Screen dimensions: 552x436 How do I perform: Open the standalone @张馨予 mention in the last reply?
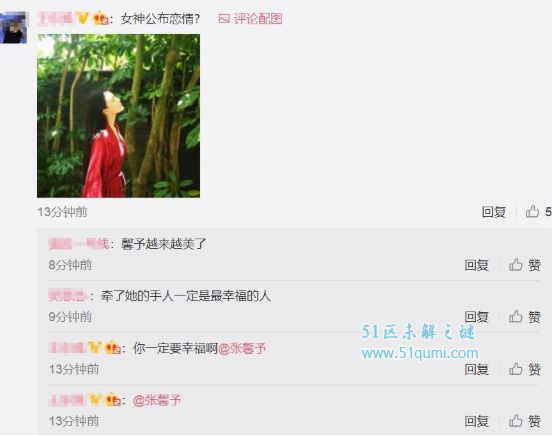(157, 400)
